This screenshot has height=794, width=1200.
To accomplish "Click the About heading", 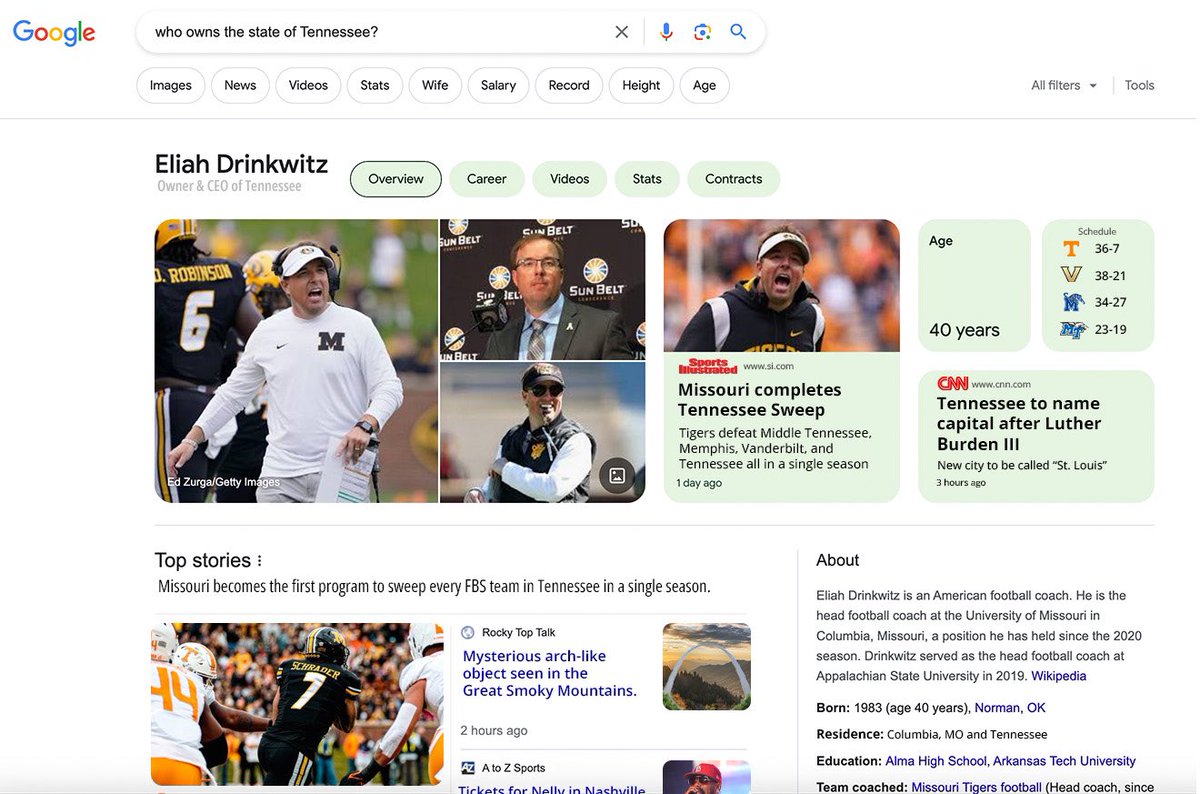I will [838, 560].
